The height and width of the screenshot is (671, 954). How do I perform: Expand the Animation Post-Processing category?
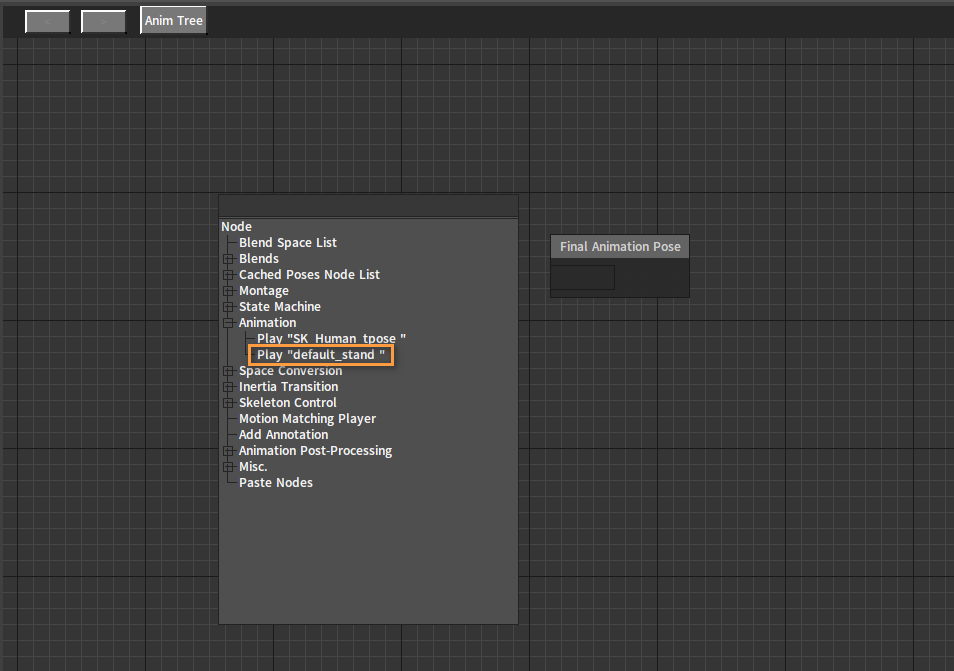coord(228,451)
